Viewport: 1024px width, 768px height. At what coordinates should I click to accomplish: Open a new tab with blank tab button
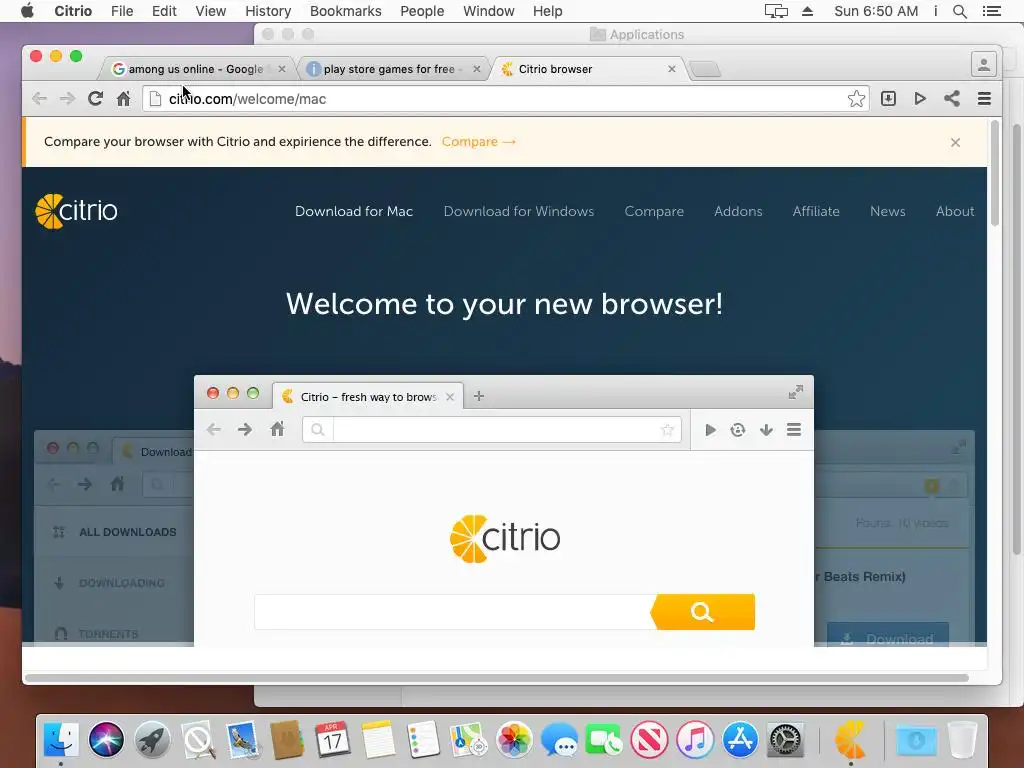705,69
